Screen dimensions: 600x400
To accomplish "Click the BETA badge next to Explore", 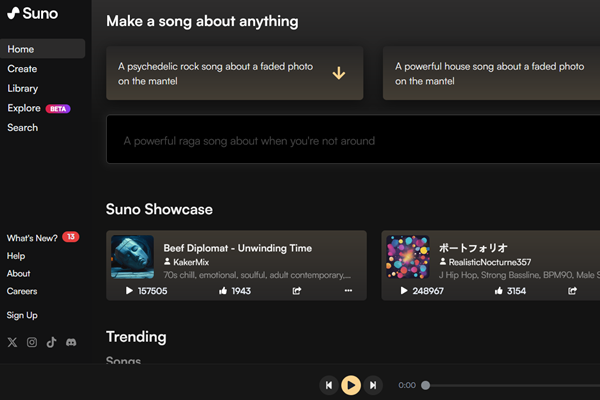I will [x=58, y=109].
